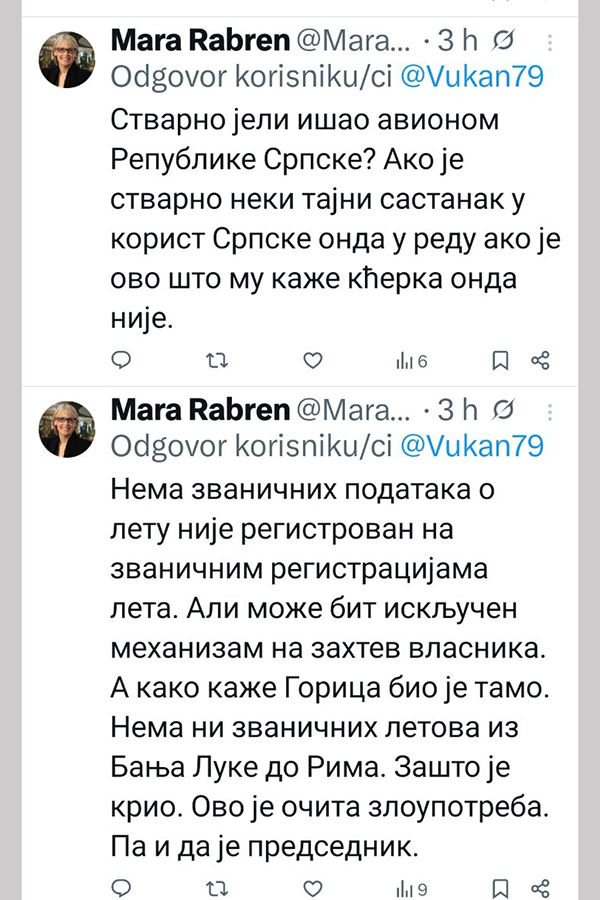The width and height of the screenshot is (600, 900).
Task: Share the first tweet via share icon
Action: (x=541, y=360)
